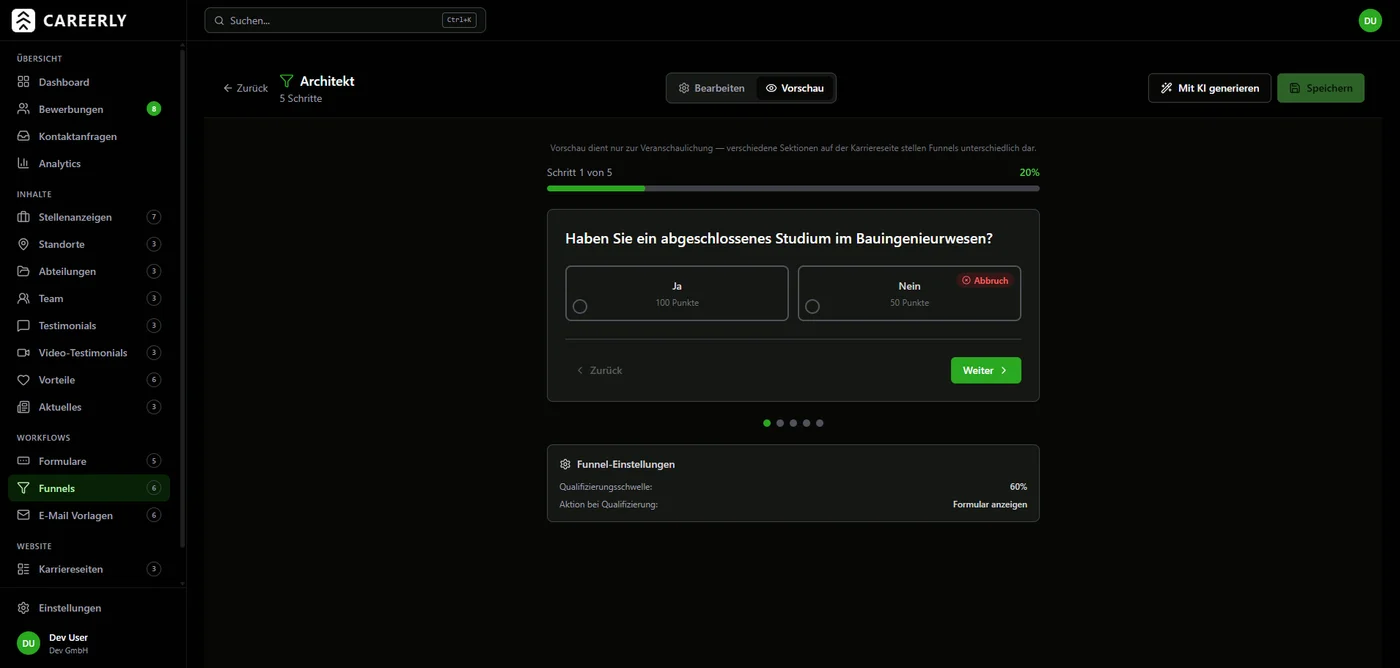Click the 100 Punkte label under Ja
The image size is (1400, 668).
[x=677, y=303]
